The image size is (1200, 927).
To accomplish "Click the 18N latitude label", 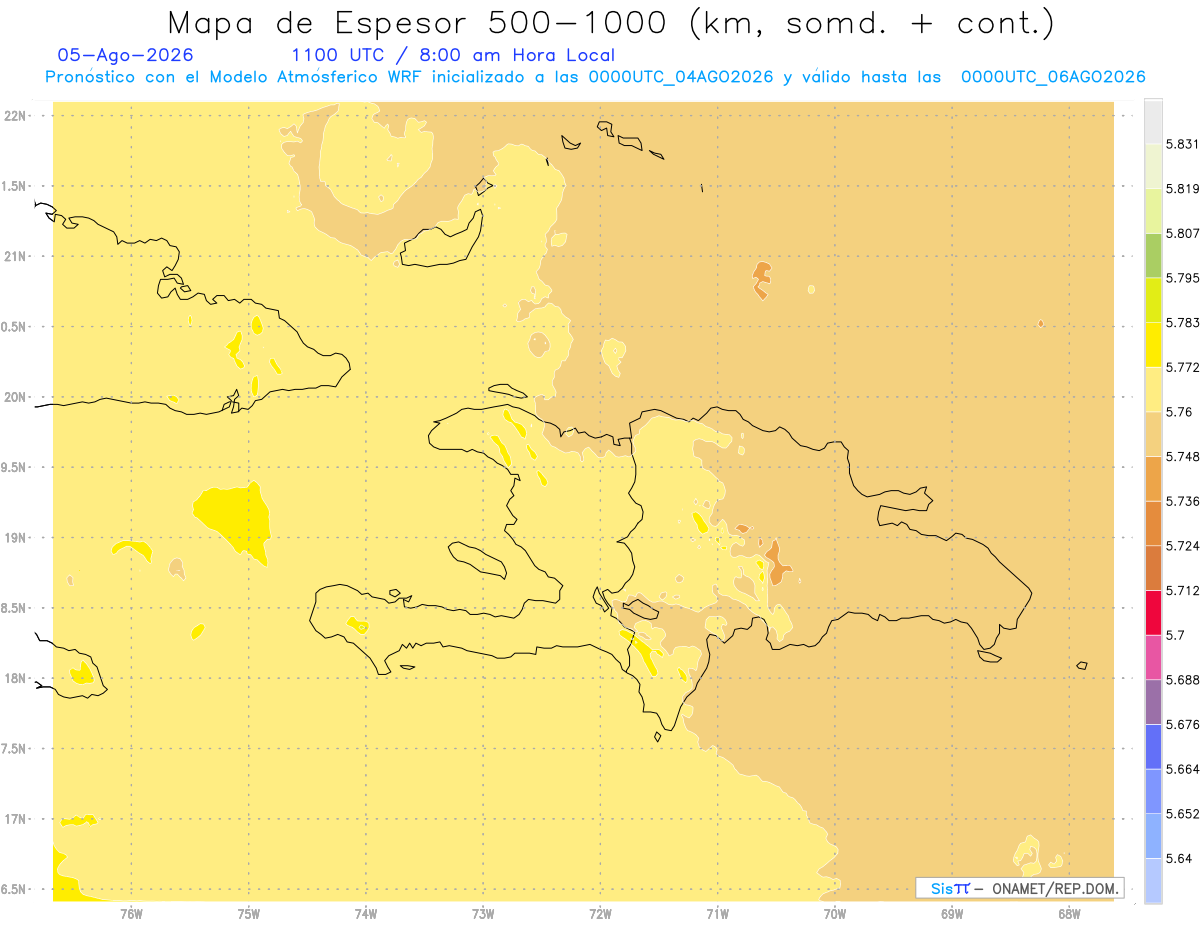I will point(15,678).
